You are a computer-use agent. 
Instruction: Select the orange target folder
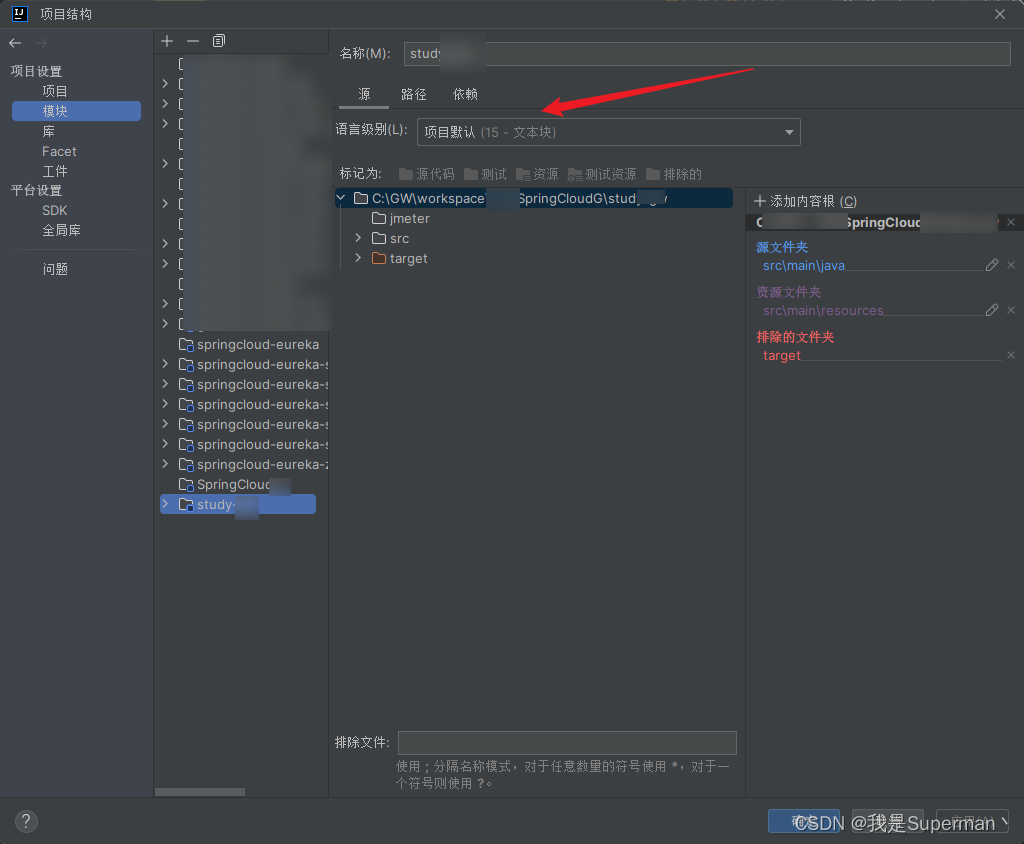point(400,258)
